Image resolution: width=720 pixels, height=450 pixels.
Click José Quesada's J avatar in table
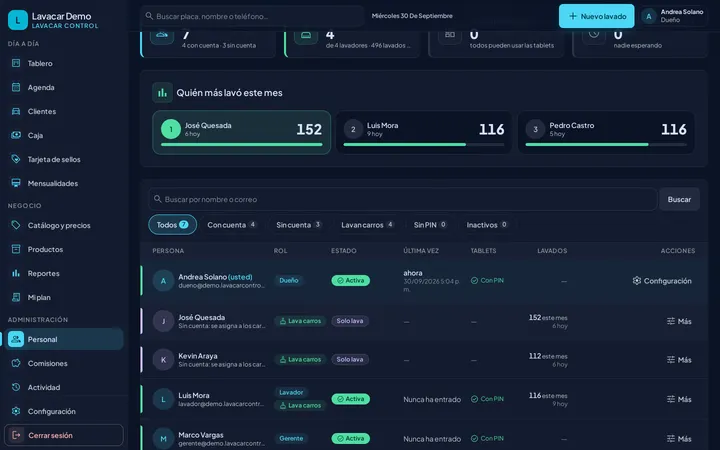(163, 321)
